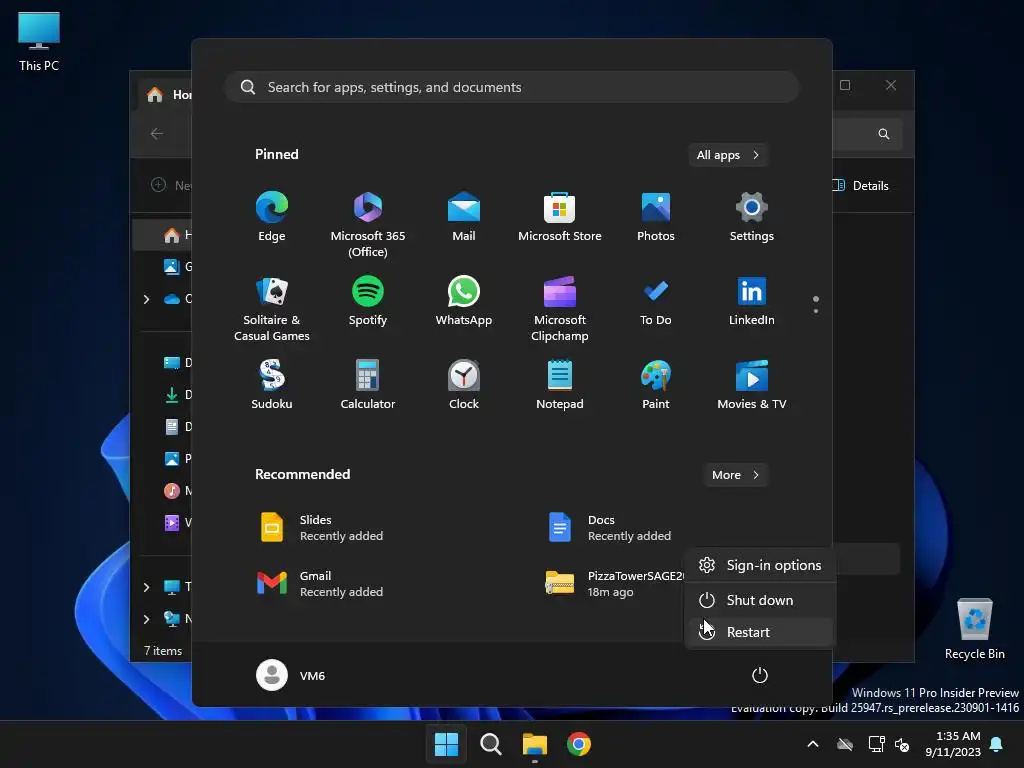Launch the Photos app
Viewport: 1024px width, 768px height.
656,217
